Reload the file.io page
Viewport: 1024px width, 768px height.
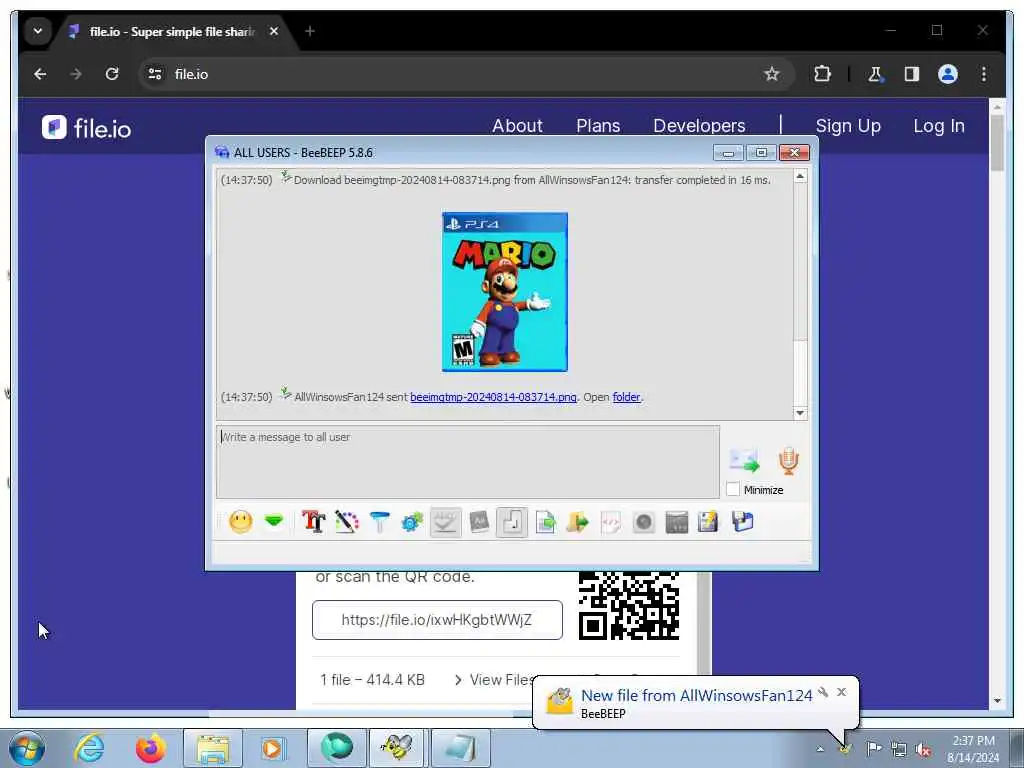pyautogui.click(x=112, y=74)
